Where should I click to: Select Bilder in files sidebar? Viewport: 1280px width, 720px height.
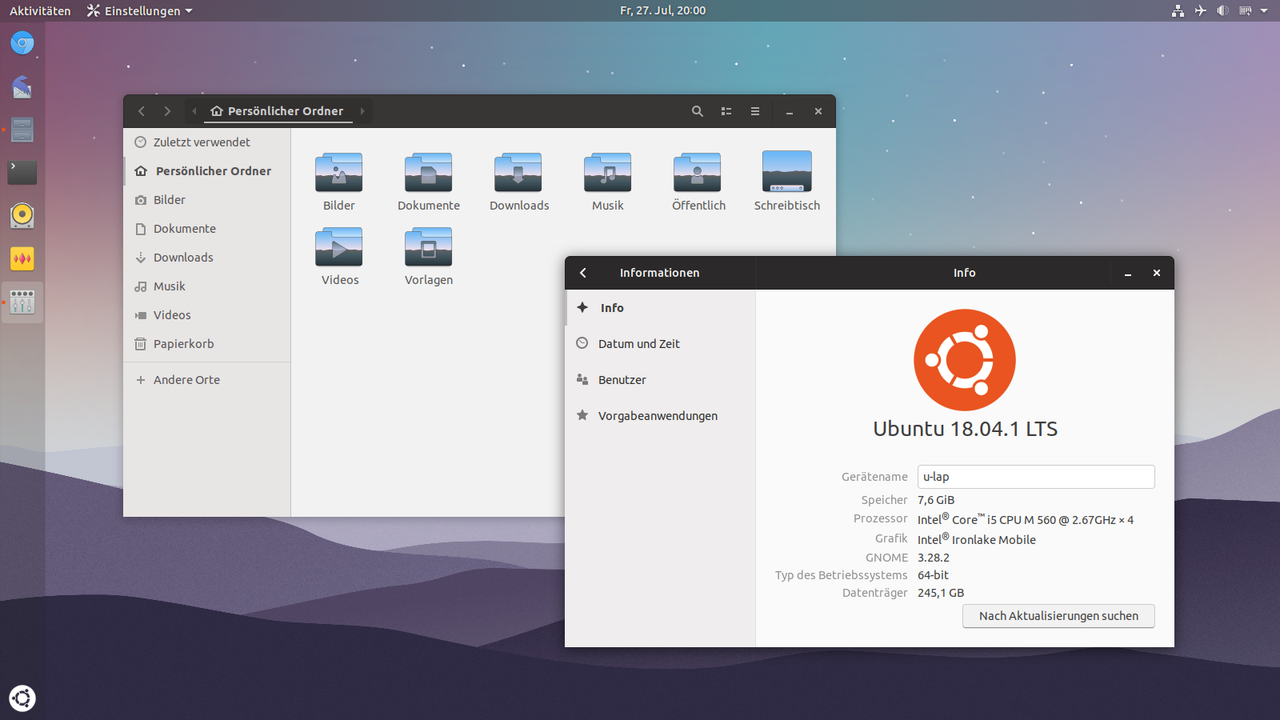pos(207,200)
